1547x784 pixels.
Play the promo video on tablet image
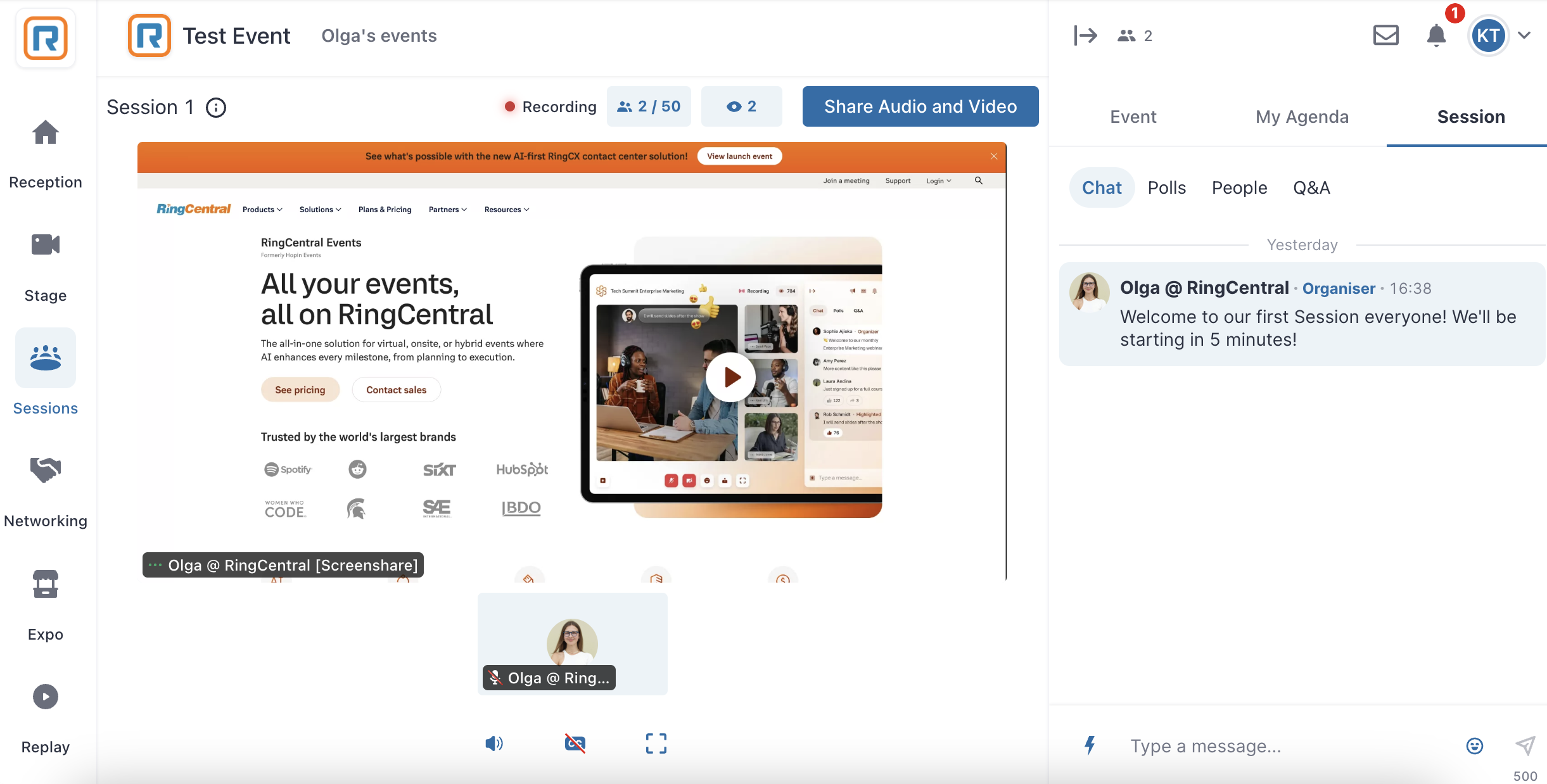coord(730,377)
